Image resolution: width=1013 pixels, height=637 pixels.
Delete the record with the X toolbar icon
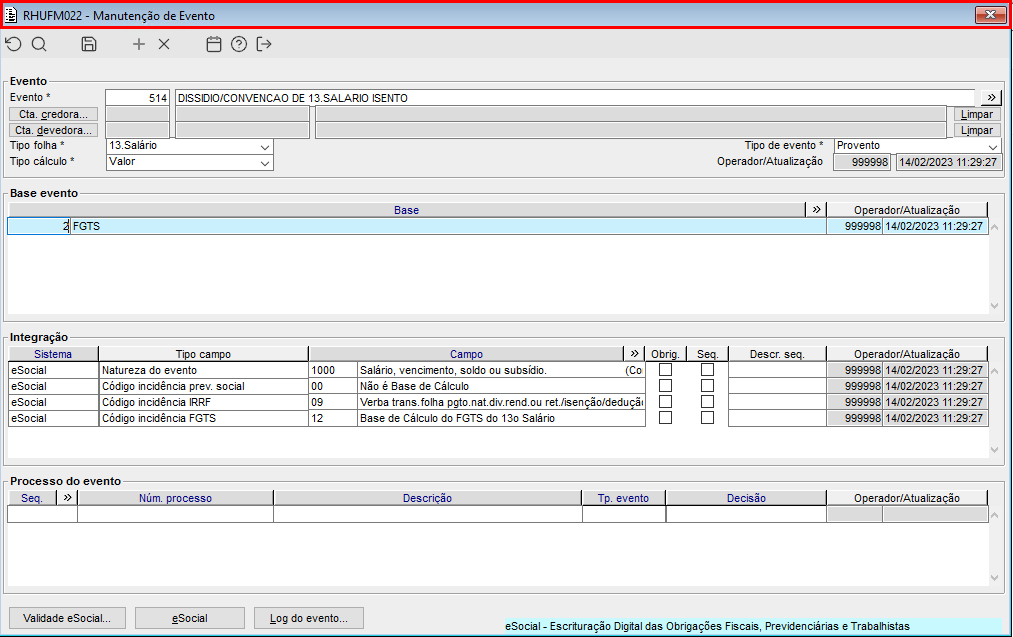coord(164,44)
